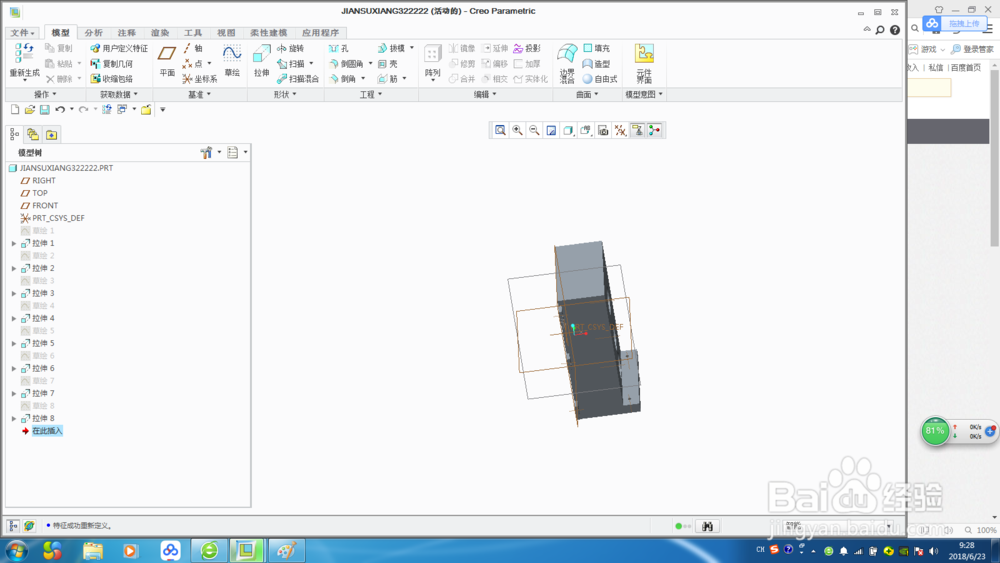1000x563 pixels.
Task: Click 登录管家 in the browser window
Action: click(x=972, y=49)
